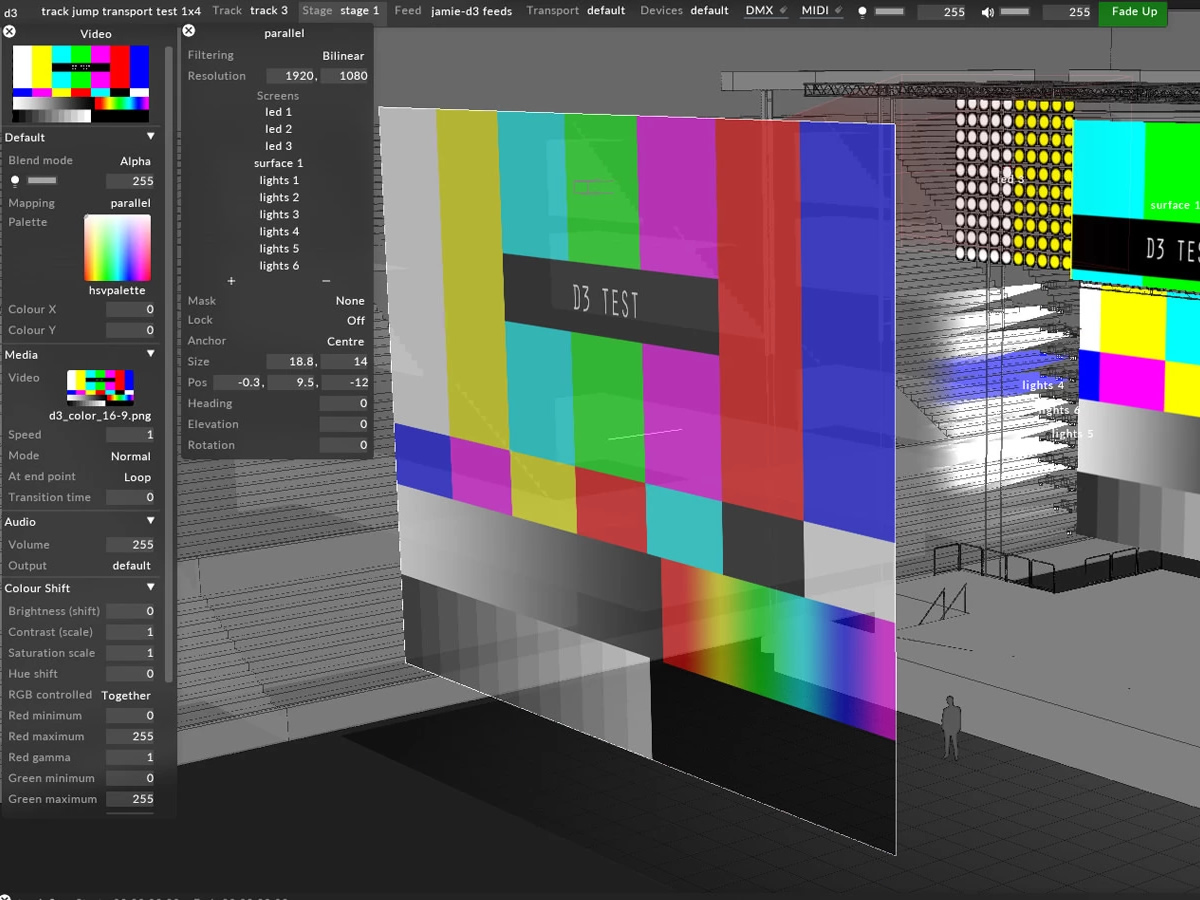Collapse the Media section
Viewport: 1200px width, 900px height.
[x=151, y=354]
